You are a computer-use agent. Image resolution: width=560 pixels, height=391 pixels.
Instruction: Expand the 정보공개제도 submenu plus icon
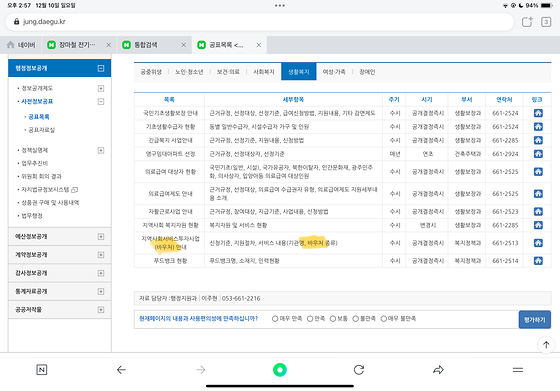[x=101, y=88]
